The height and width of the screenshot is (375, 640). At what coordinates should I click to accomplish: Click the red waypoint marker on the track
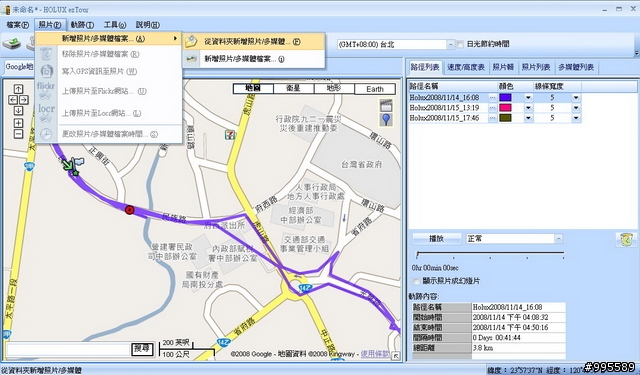[129, 210]
